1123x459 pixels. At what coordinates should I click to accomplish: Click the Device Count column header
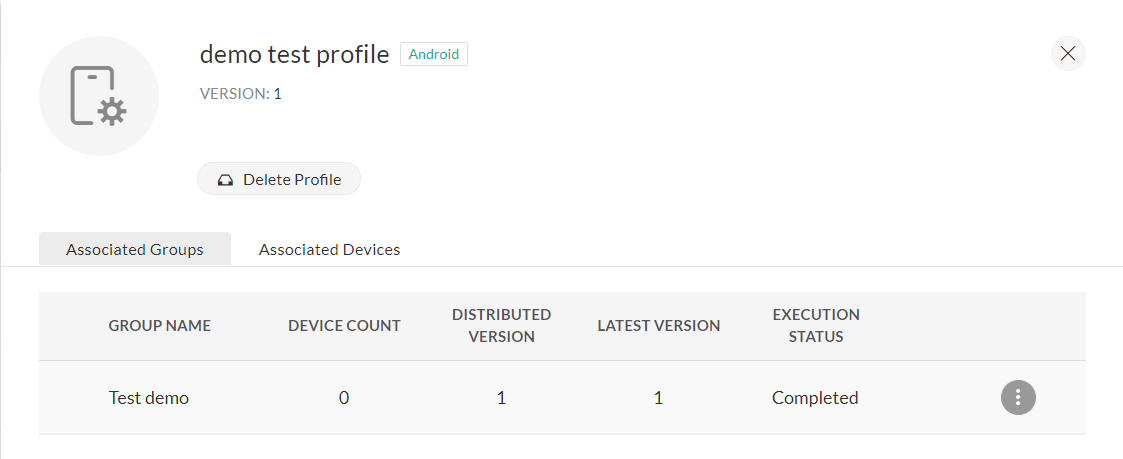(x=344, y=325)
